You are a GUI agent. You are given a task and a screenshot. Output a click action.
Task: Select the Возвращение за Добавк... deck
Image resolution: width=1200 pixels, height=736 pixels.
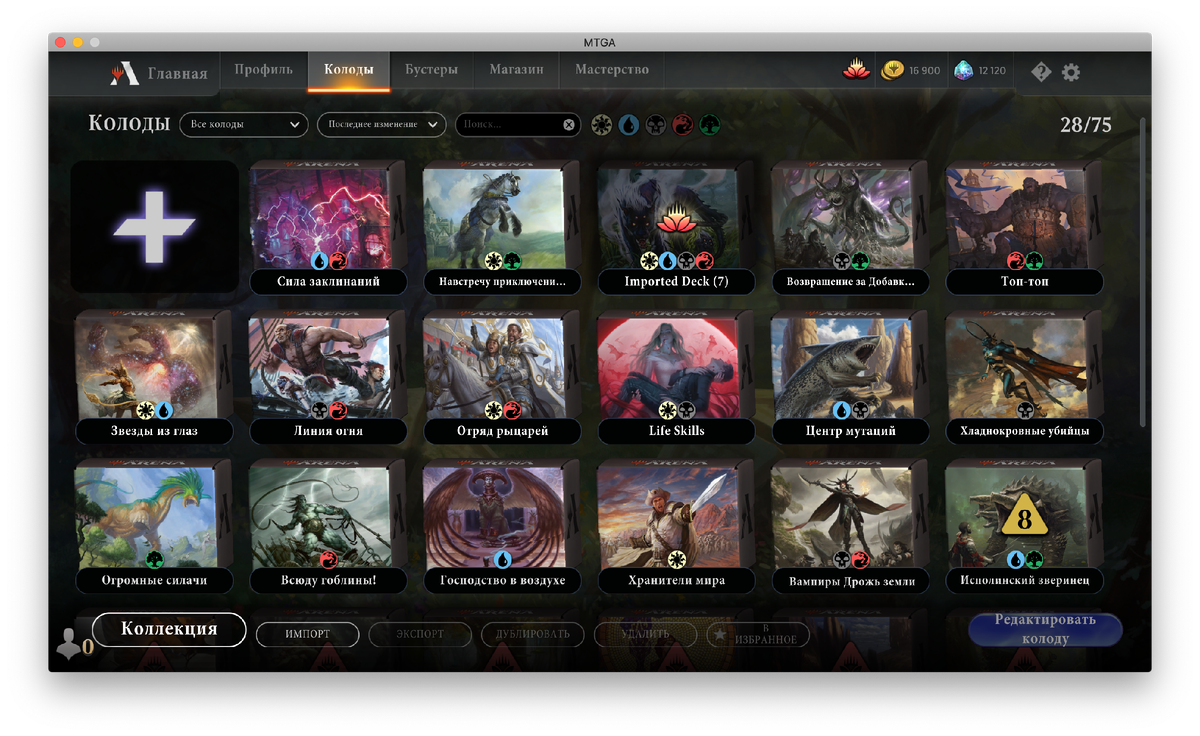[x=850, y=227]
